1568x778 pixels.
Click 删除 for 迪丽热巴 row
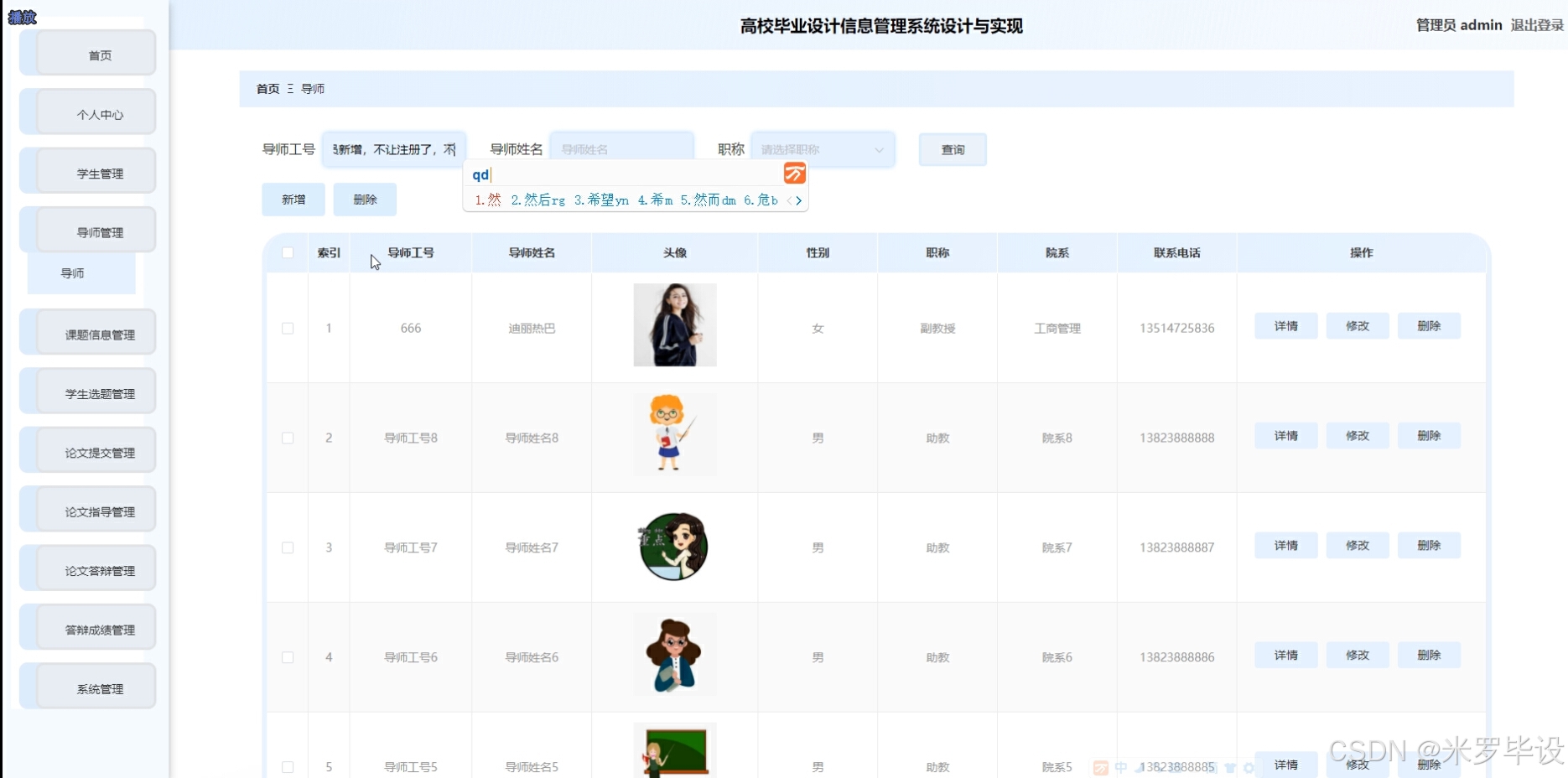click(x=1429, y=326)
